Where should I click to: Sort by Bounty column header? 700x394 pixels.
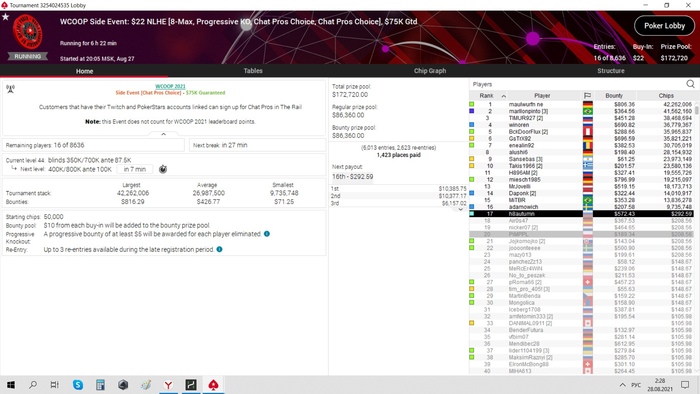coord(614,95)
